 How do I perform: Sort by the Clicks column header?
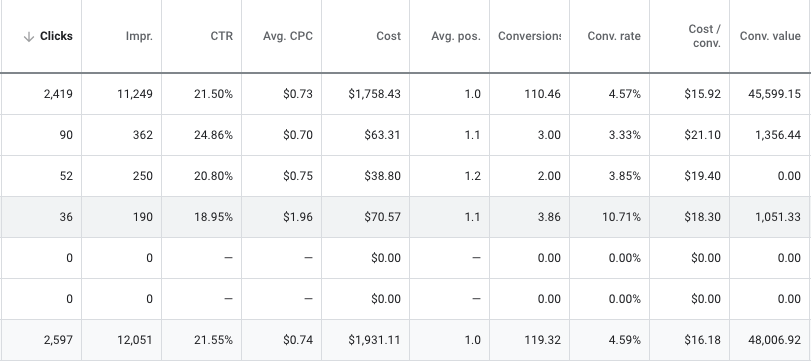point(56,36)
